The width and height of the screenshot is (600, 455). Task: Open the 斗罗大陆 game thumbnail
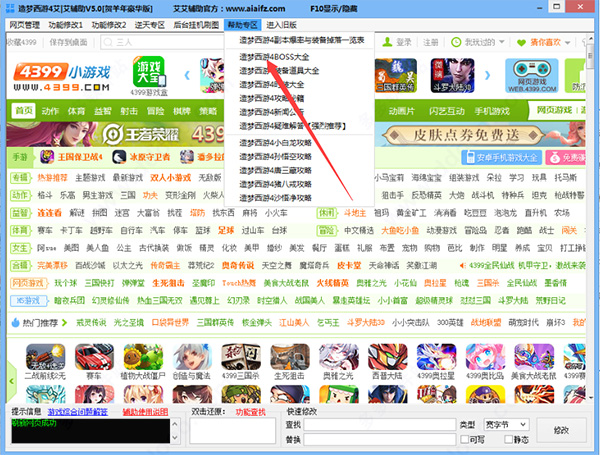pyautogui.click(x=452, y=75)
